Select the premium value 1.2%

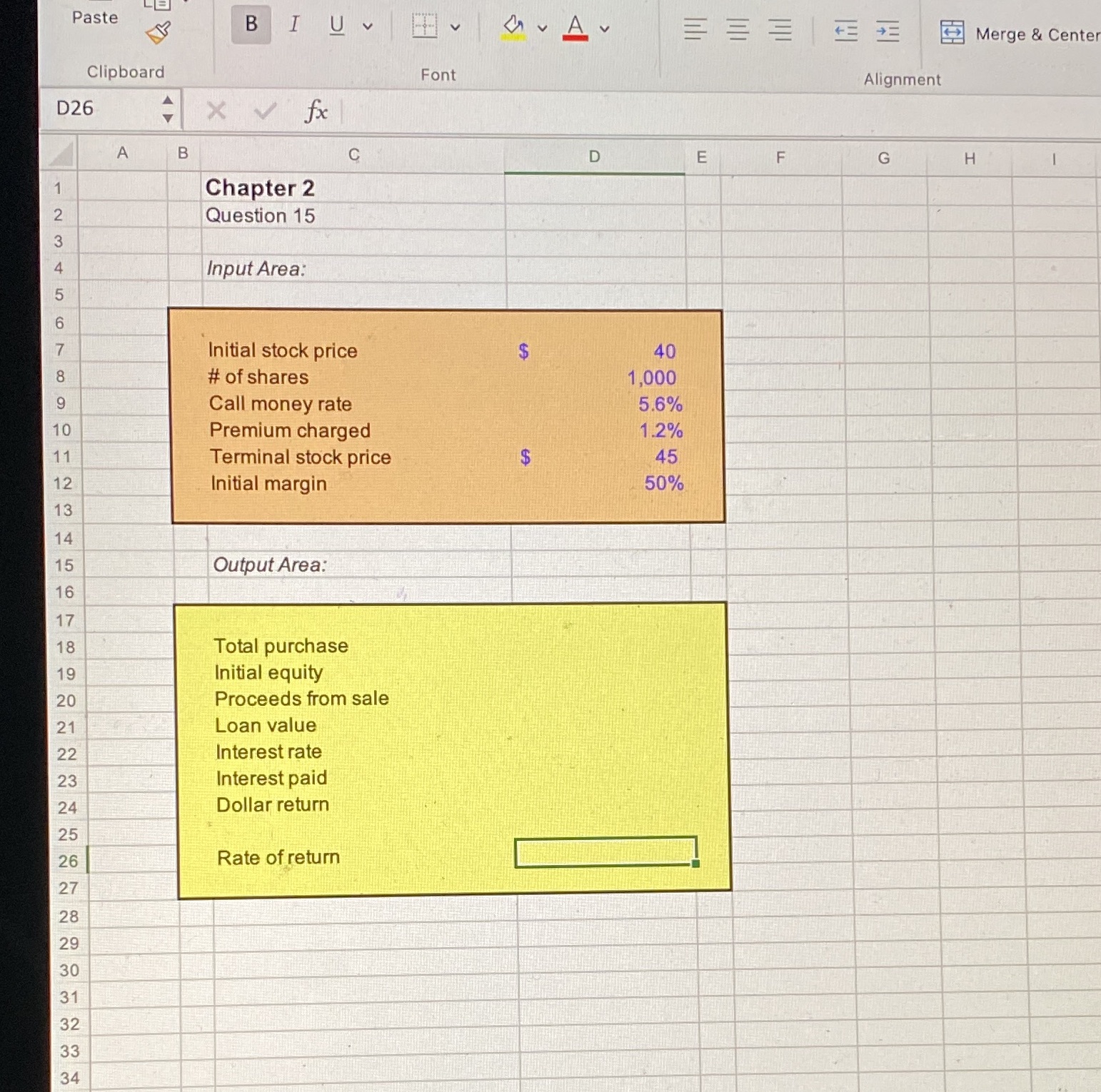pos(661,430)
